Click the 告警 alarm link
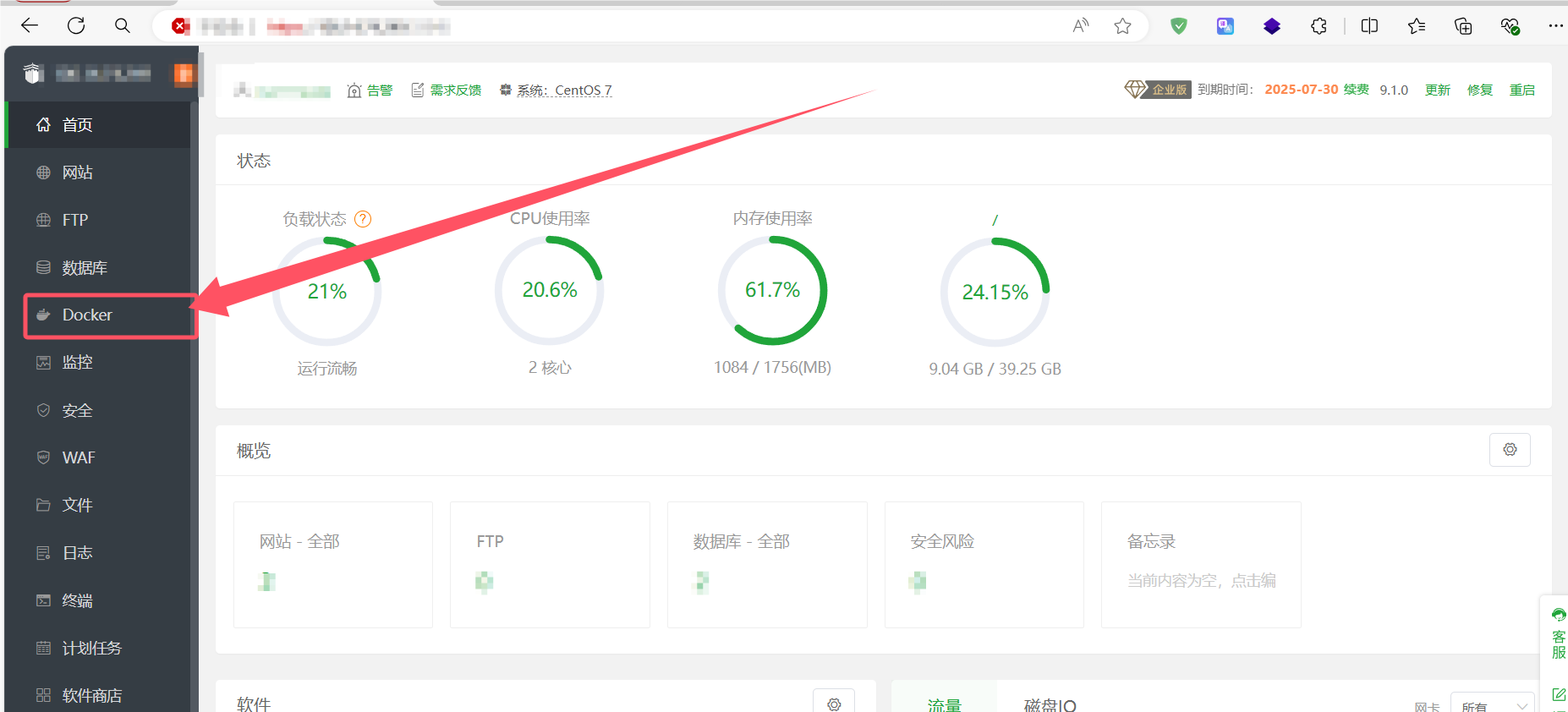The height and width of the screenshot is (712, 1568). tap(370, 90)
